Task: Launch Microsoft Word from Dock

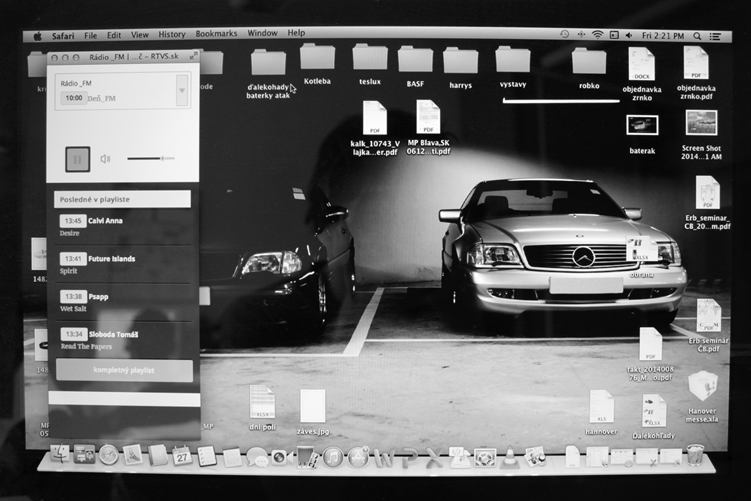Action: 385,458
